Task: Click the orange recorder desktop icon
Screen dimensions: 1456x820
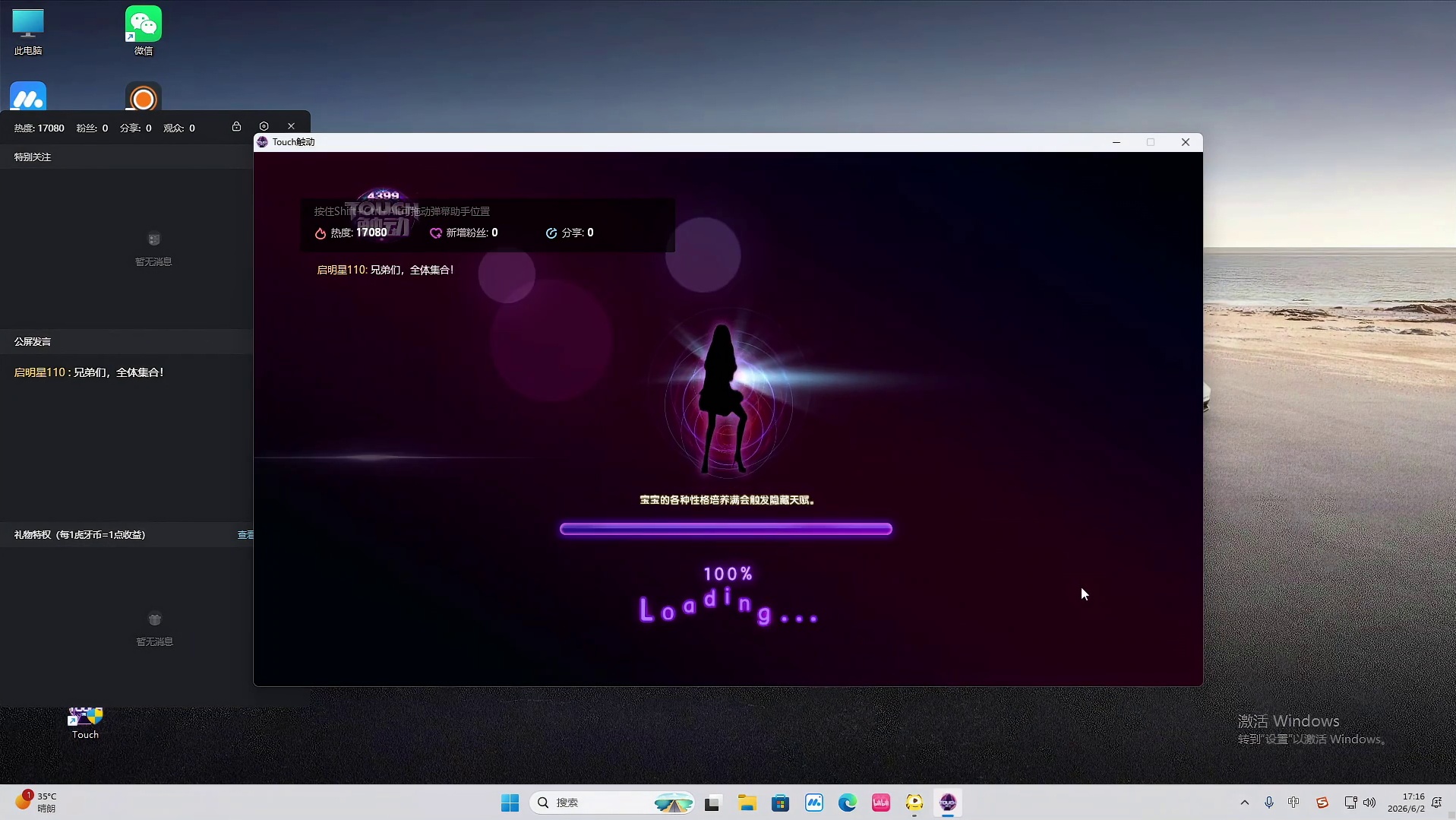Action: click(143, 97)
